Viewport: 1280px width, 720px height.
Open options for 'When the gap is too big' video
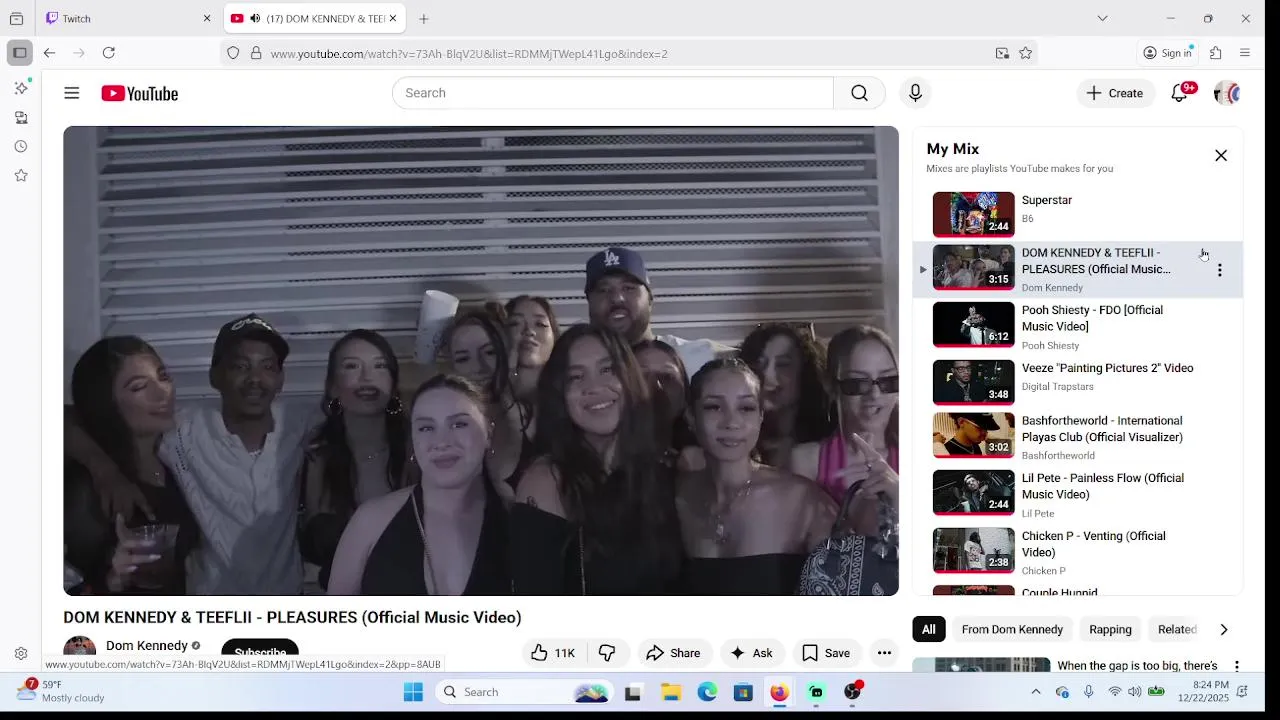tap(1236, 666)
